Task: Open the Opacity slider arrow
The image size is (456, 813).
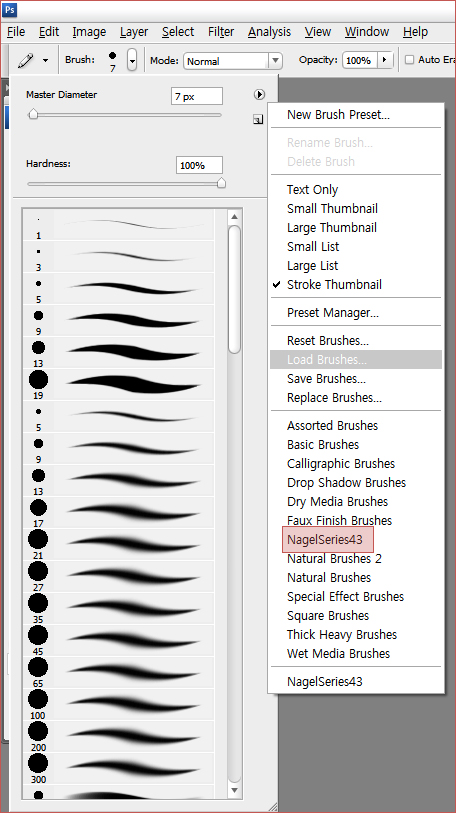Action: 384,60
